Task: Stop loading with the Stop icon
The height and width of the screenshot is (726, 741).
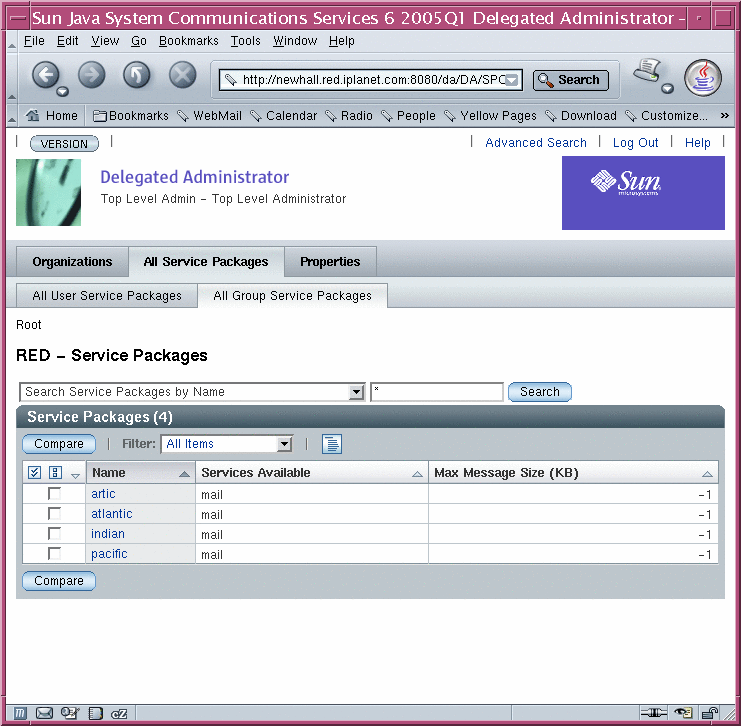Action: click(182, 75)
